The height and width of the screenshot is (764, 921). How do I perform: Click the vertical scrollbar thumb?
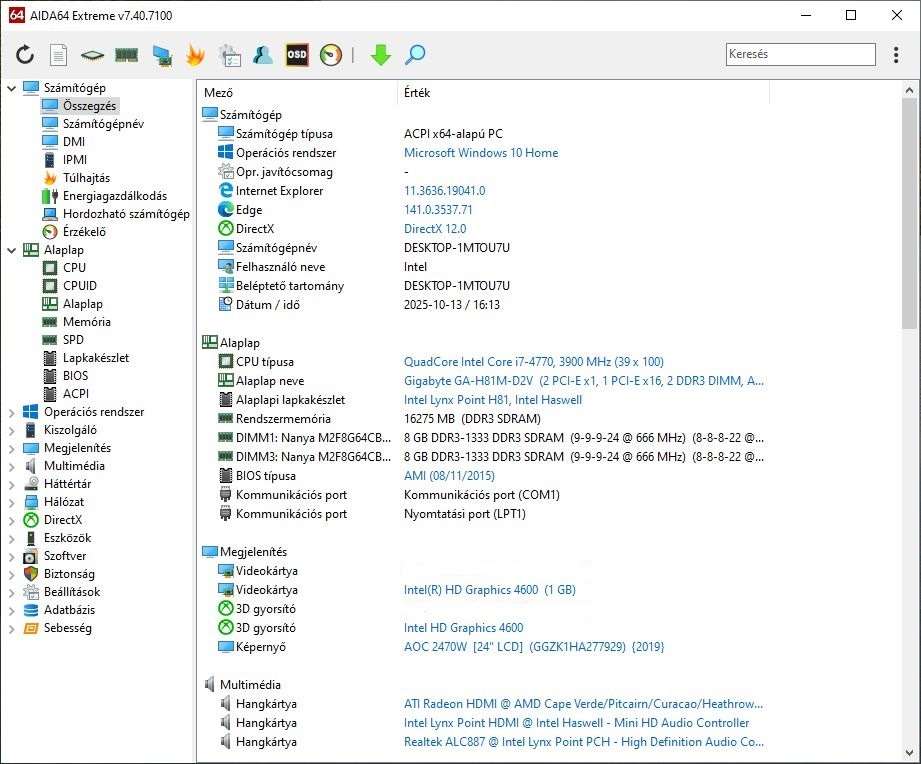[x=909, y=214]
